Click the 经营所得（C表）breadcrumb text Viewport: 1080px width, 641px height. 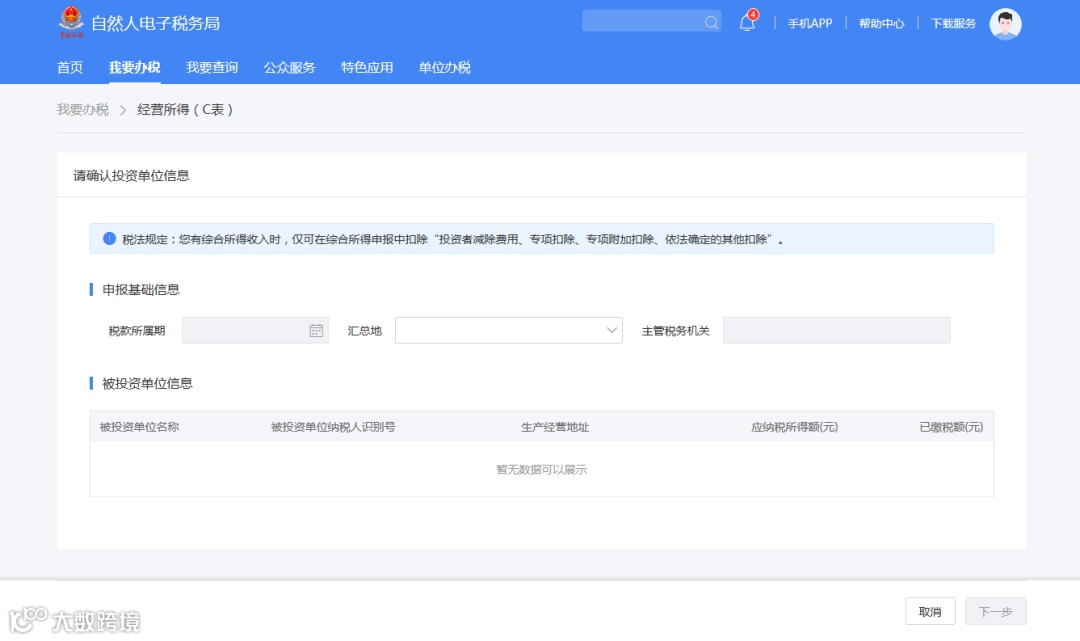[185, 109]
